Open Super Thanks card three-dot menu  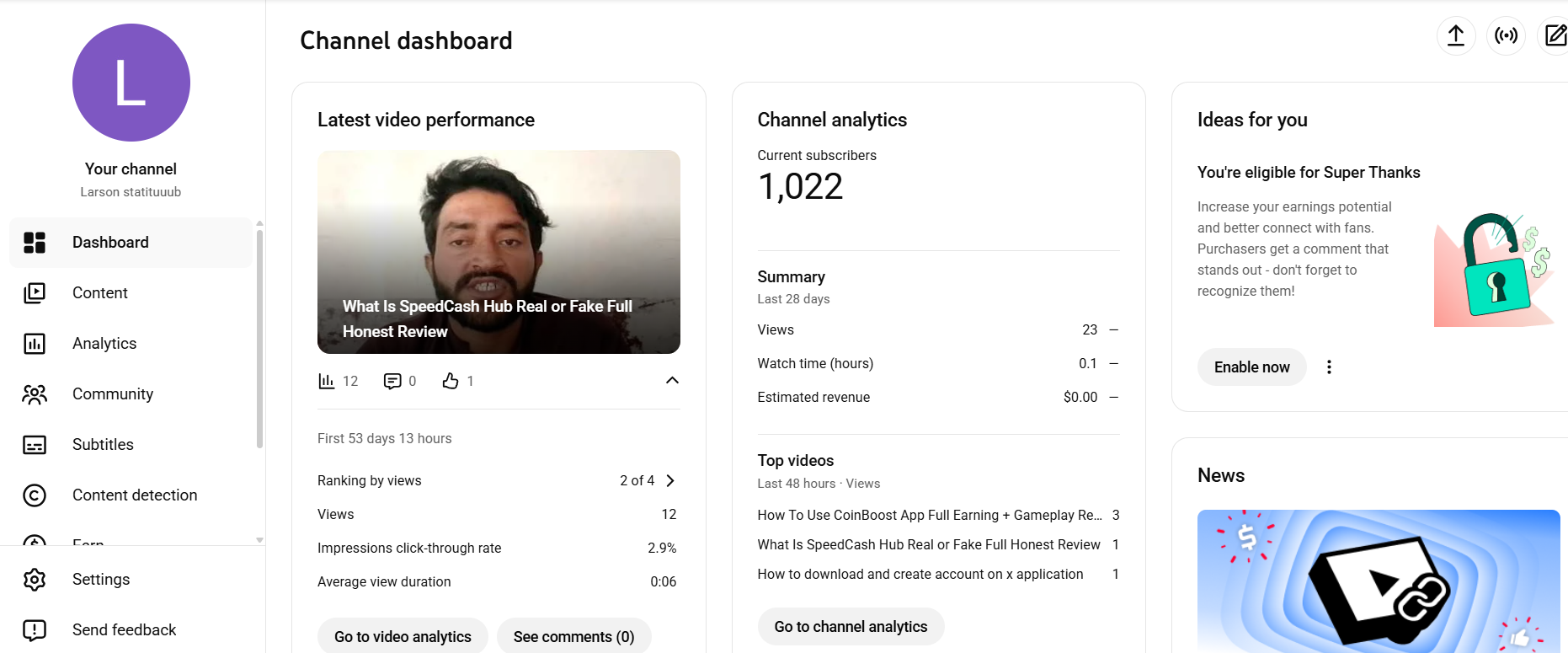[1329, 367]
